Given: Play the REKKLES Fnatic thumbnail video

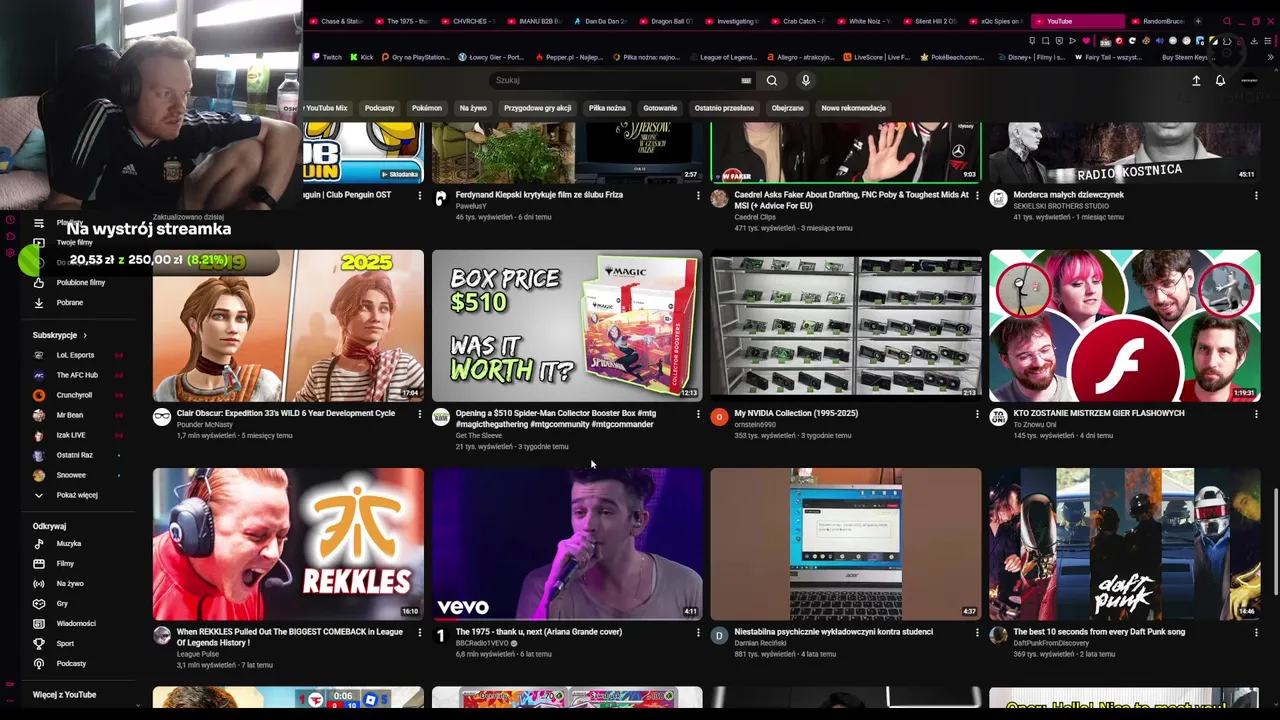Looking at the screenshot, I should [x=288, y=544].
